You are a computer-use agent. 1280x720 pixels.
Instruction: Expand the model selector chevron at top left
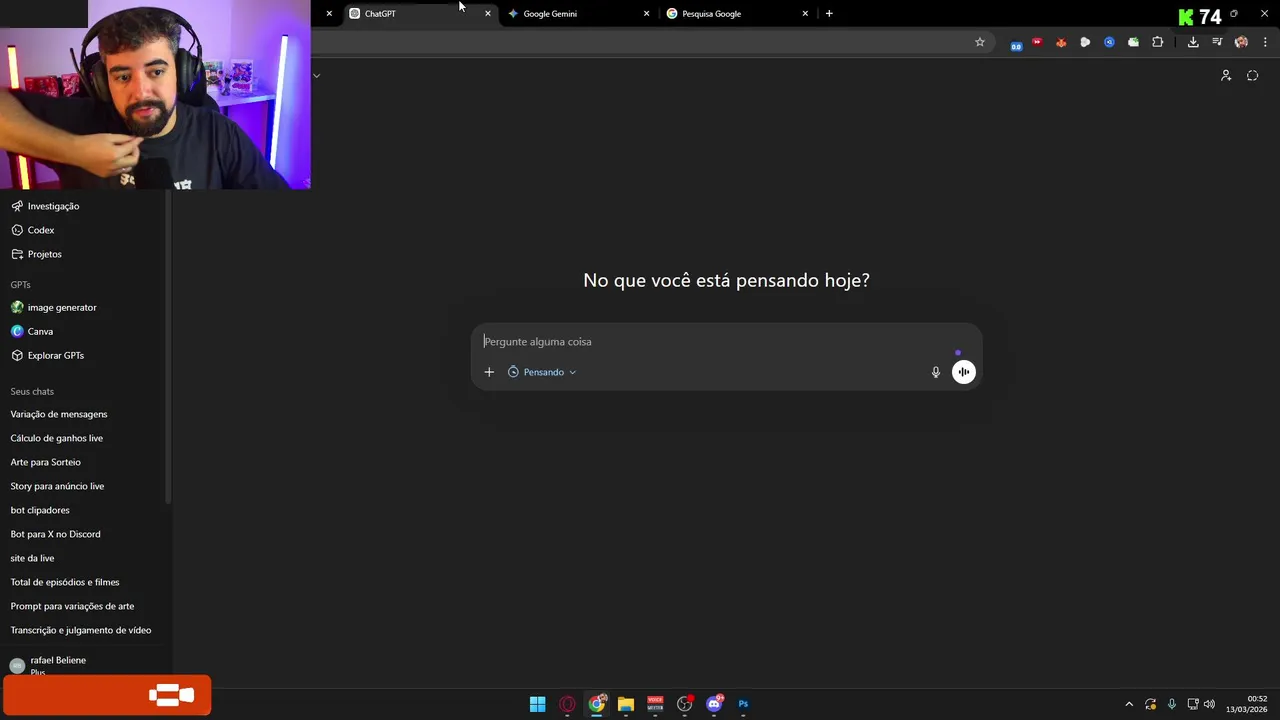click(x=316, y=75)
